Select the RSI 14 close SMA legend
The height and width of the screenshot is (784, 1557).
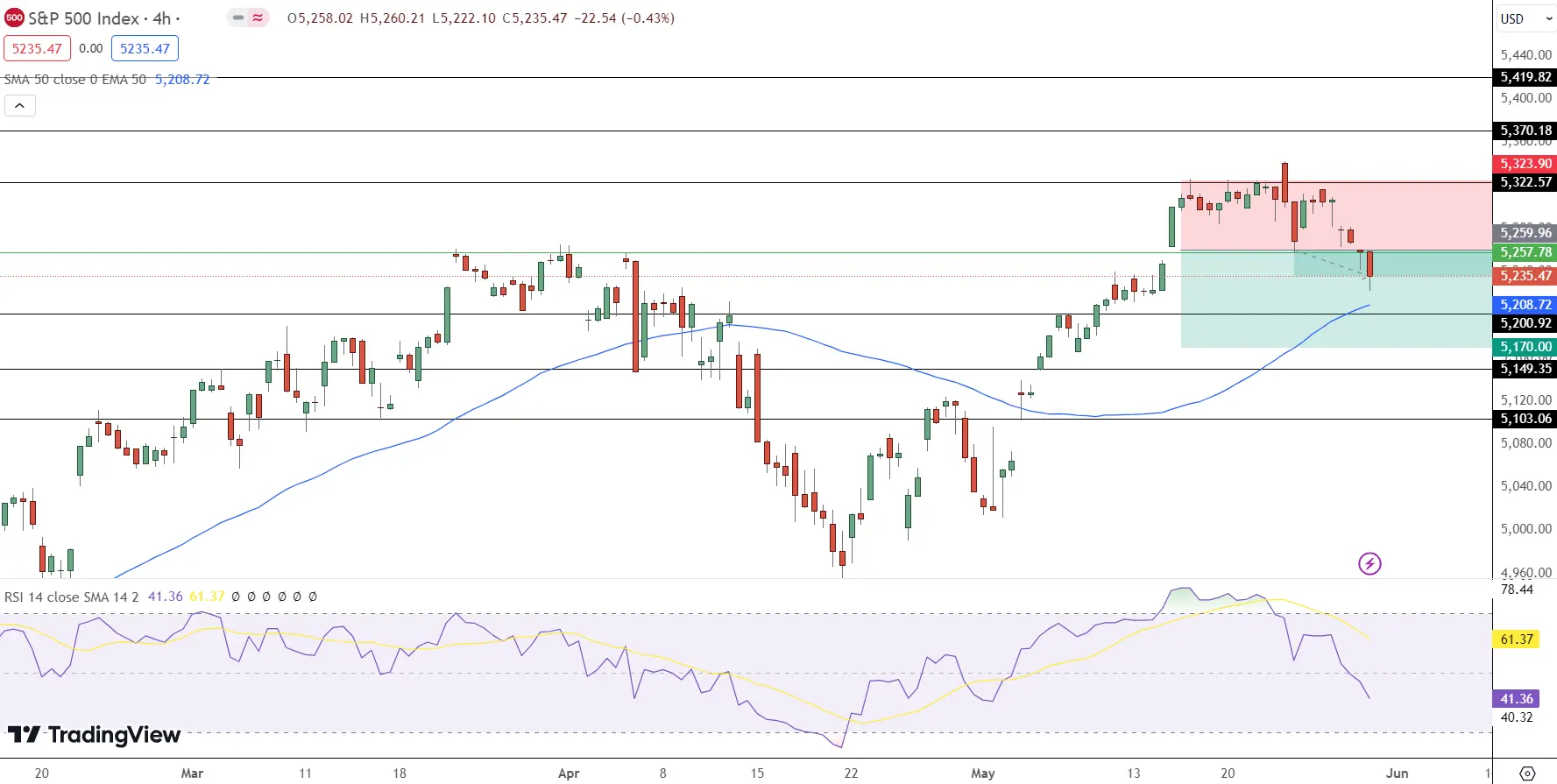click(x=72, y=597)
